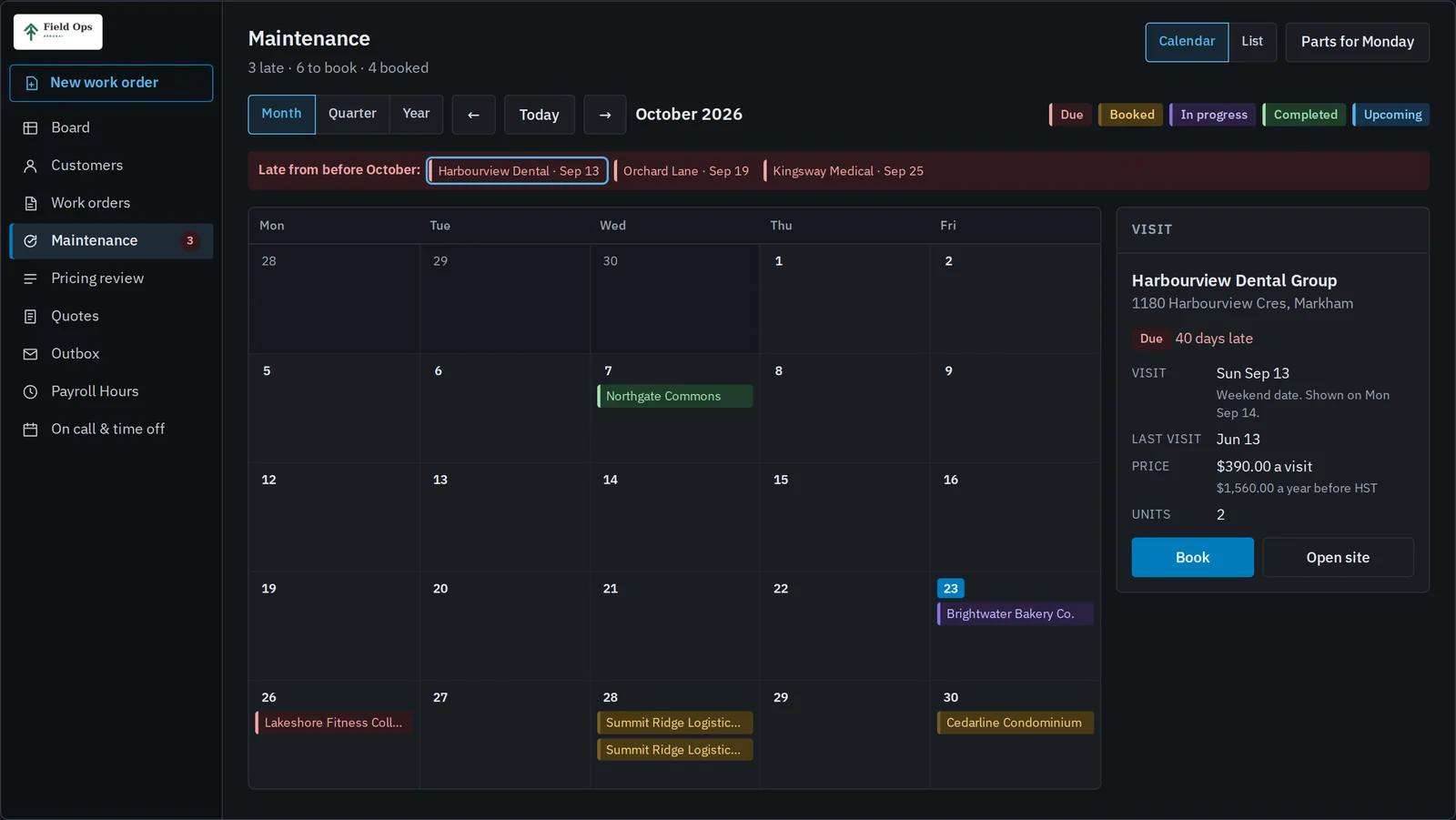Image resolution: width=1456 pixels, height=820 pixels.
Task: Open first Summit Ridge Logistics event
Action: click(675, 723)
